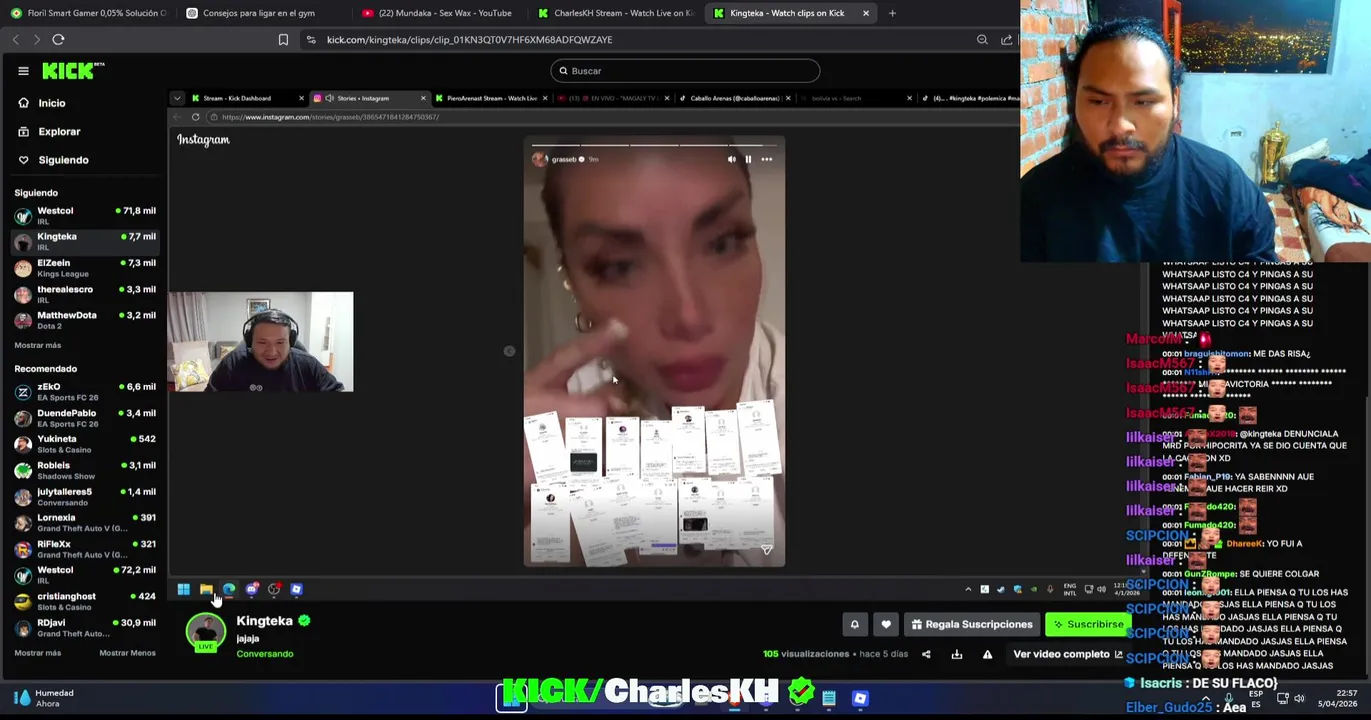Bookmark this page icon in address bar
This screenshot has height=720, width=1371.
(x=283, y=39)
